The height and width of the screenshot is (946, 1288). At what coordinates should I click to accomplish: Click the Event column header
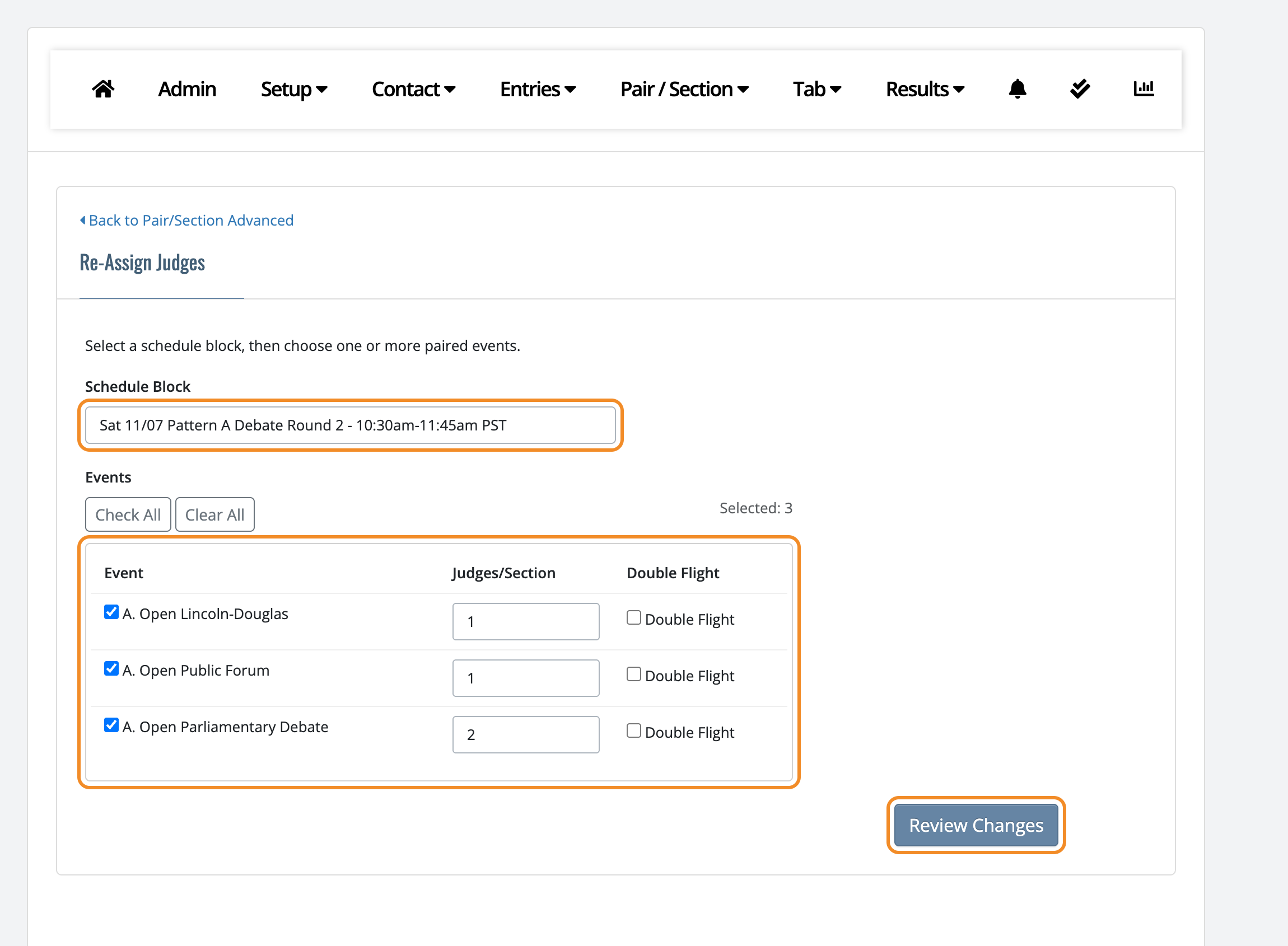click(124, 573)
